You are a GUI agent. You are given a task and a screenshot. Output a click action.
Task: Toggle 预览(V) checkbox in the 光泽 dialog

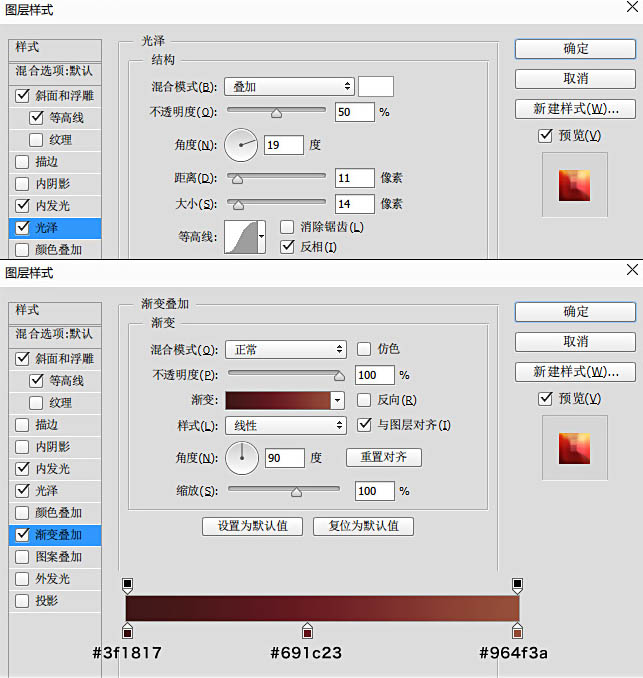point(545,135)
